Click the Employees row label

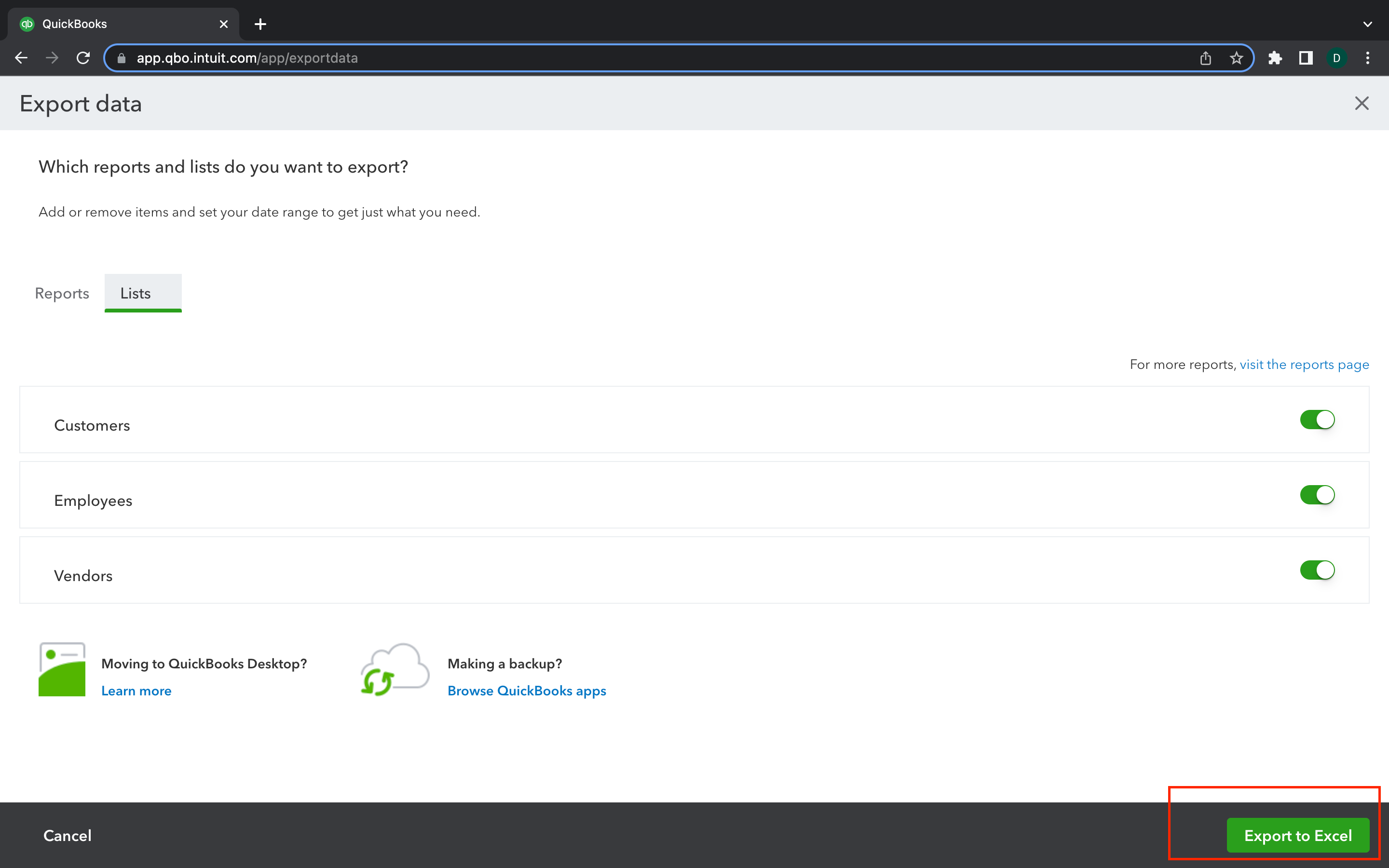click(x=93, y=501)
